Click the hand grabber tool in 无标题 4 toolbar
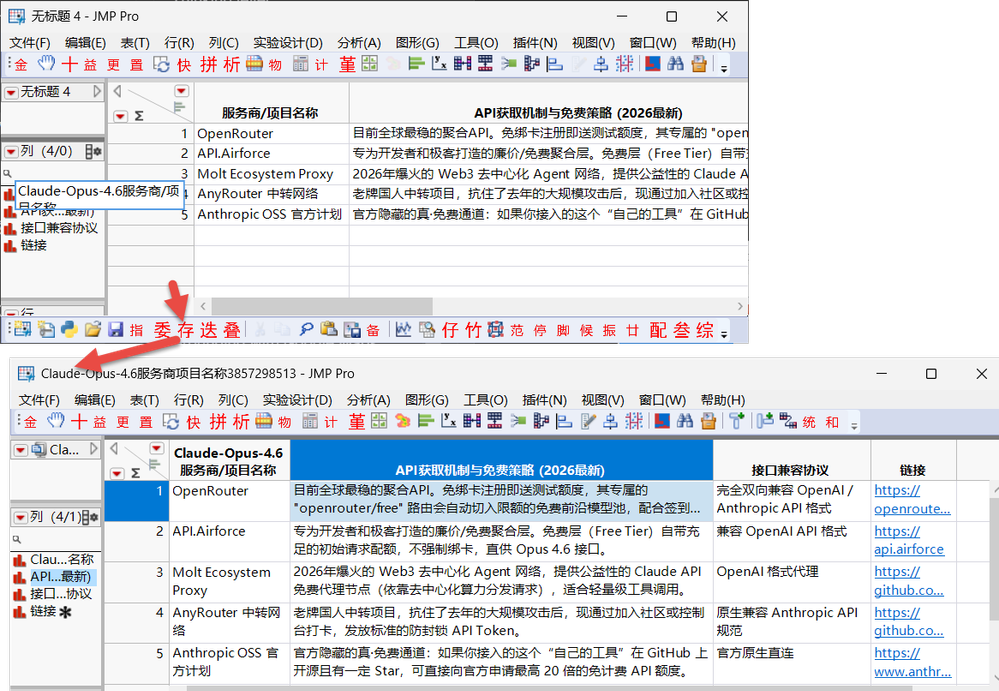This screenshot has height=691, width=999. tap(46, 64)
